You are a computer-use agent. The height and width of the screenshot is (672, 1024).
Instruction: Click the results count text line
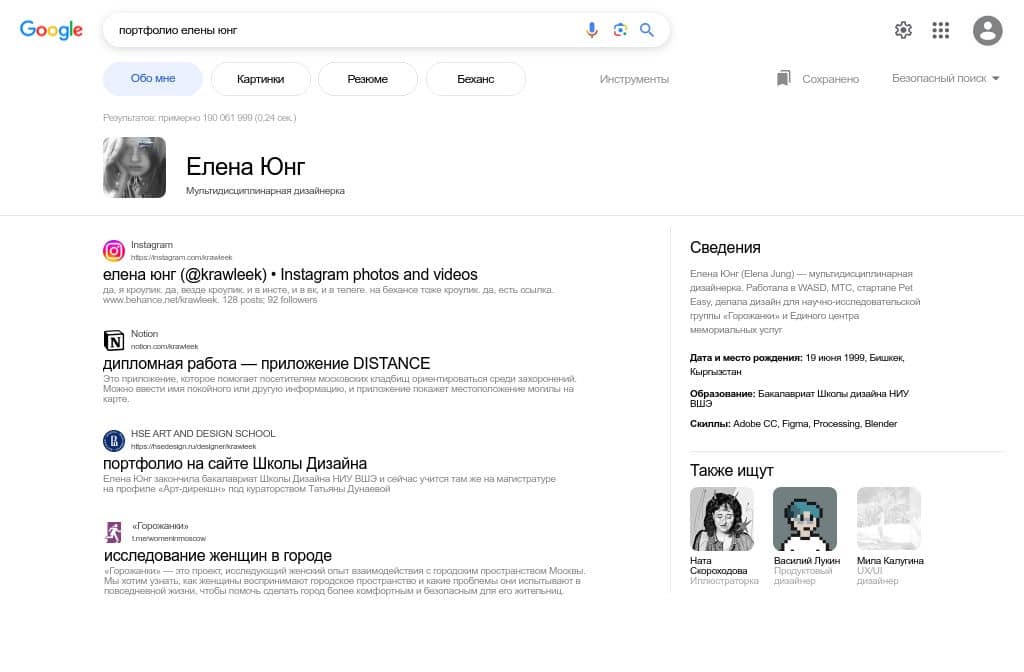tap(199, 118)
